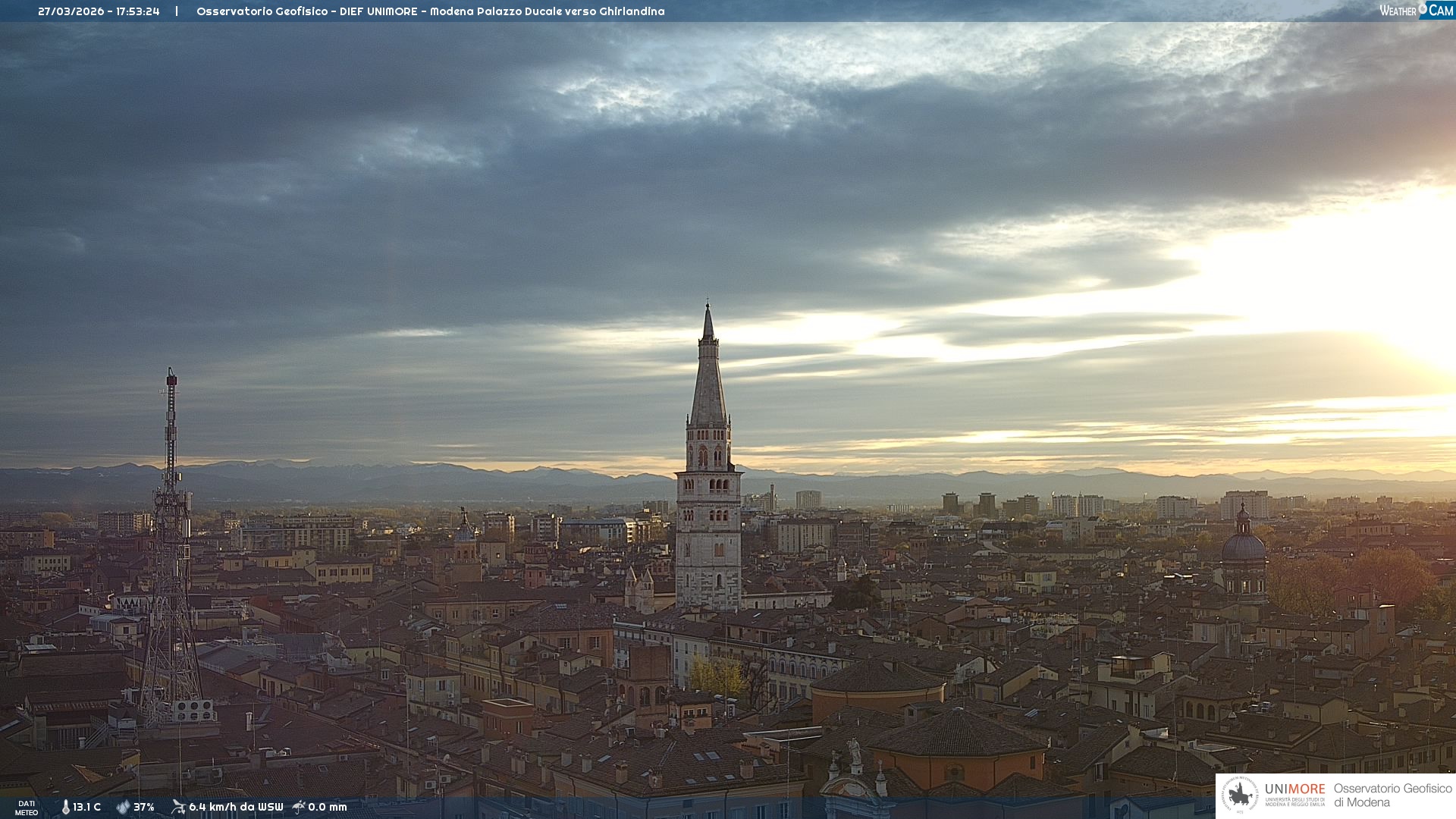The image size is (1456, 819).
Task: Click the church dome on the right
Action: (1243, 546)
